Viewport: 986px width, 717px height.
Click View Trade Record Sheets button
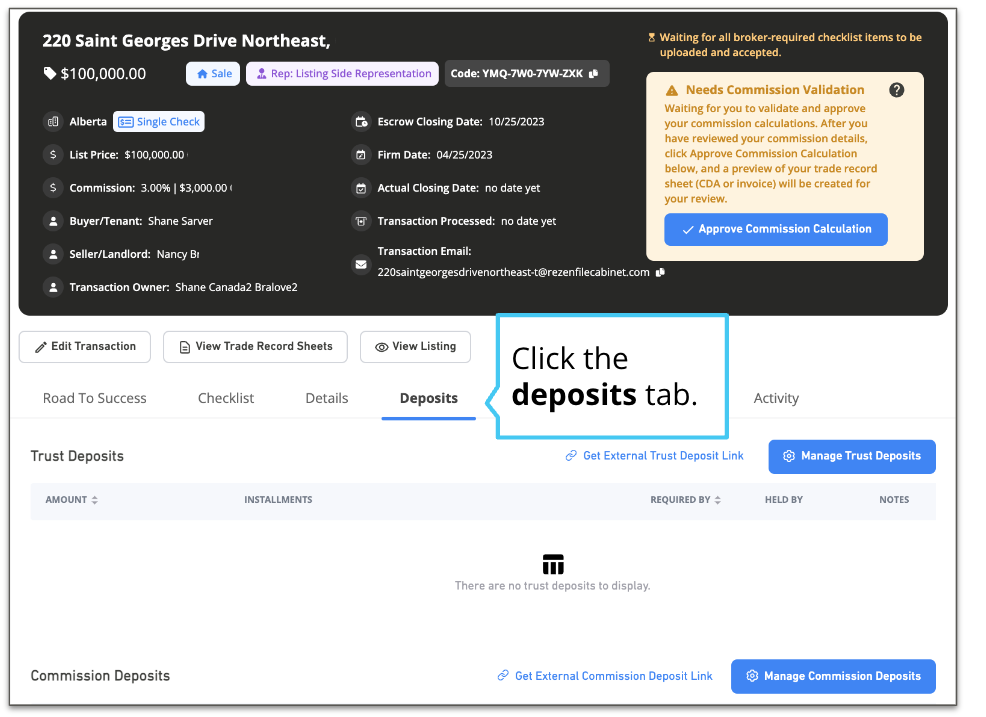coord(255,347)
